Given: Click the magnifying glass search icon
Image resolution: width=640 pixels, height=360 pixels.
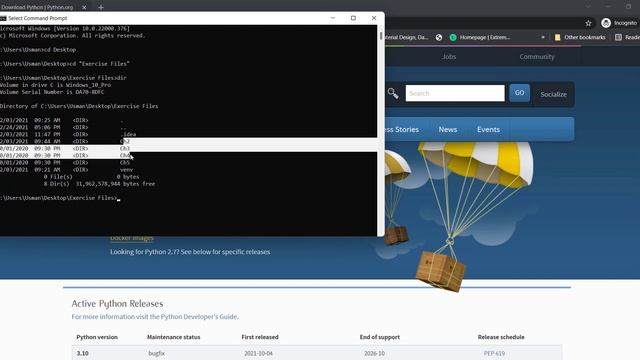Looking at the screenshot, I should [393, 93].
